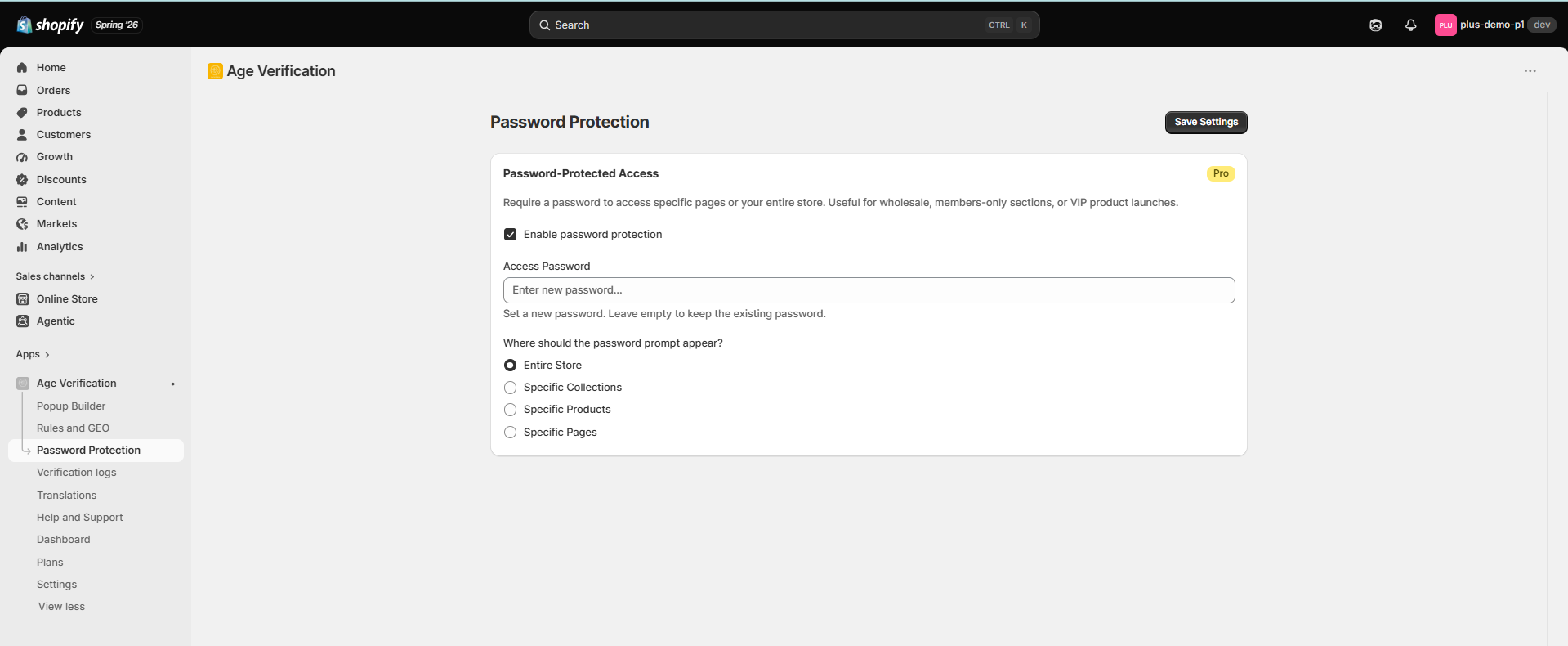
Task: Expand the Apps section chevron
Action: point(47,355)
